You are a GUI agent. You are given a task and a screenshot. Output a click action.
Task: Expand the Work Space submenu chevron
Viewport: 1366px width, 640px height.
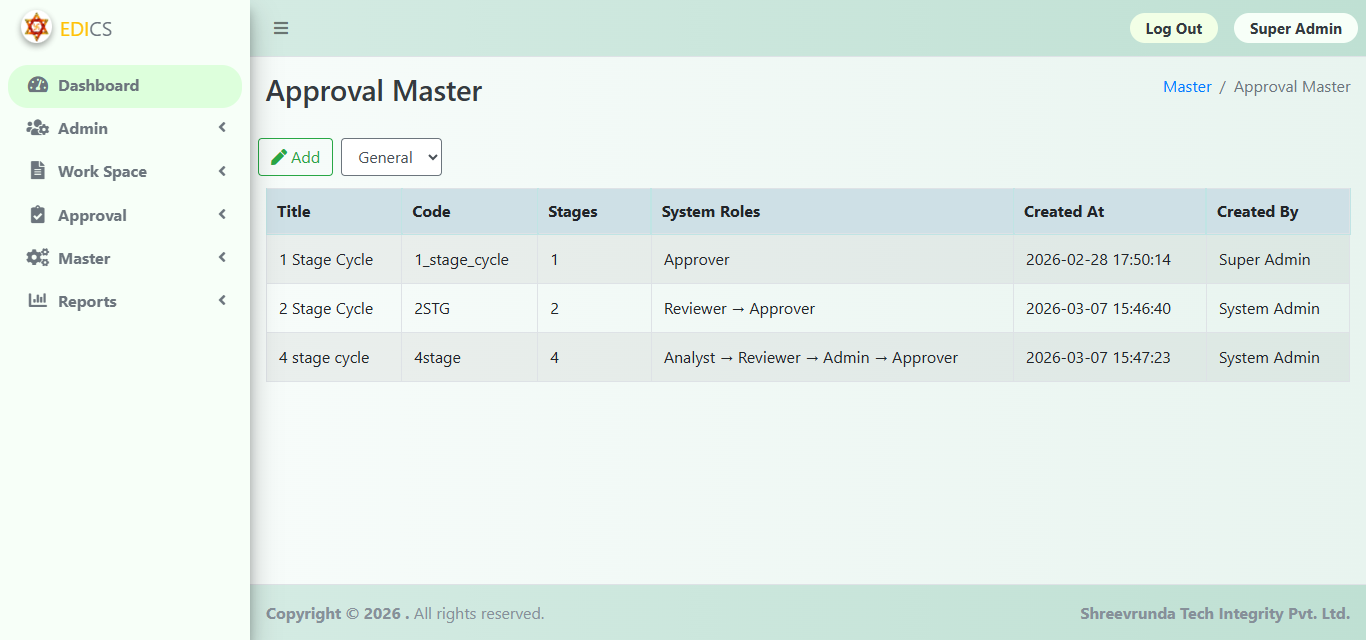click(222, 171)
